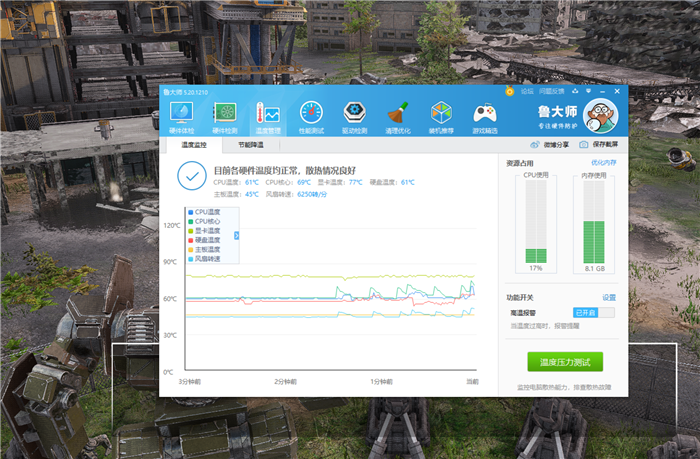Click the camera screenshot icon
Viewport: 700px width, 459px height.
583,145
